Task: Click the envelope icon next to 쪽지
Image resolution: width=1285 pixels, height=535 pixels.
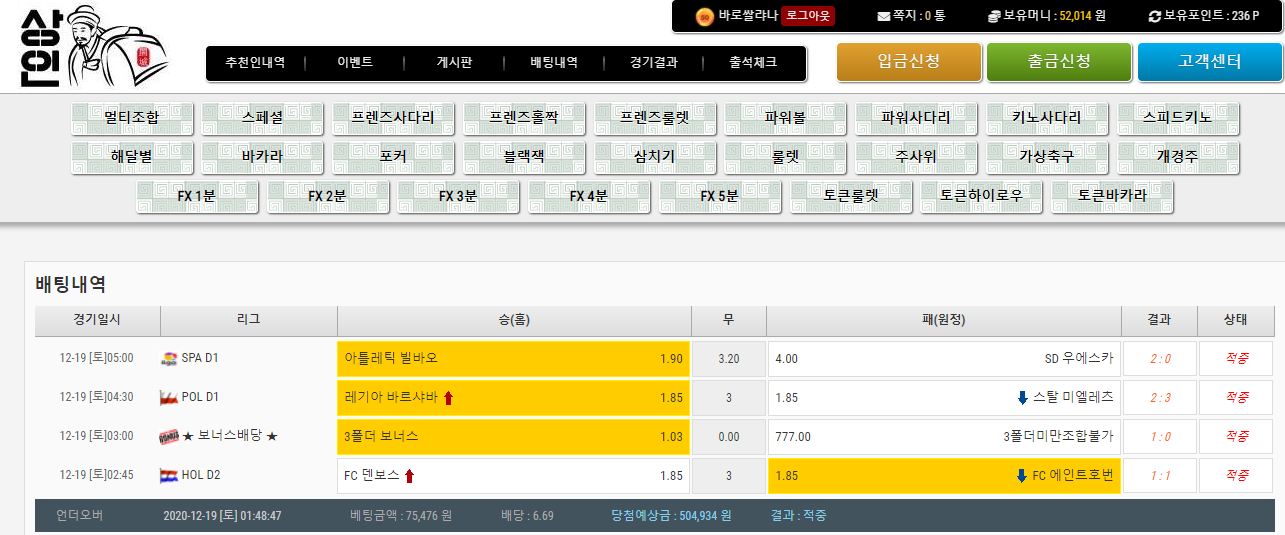Action: pos(883,16)
